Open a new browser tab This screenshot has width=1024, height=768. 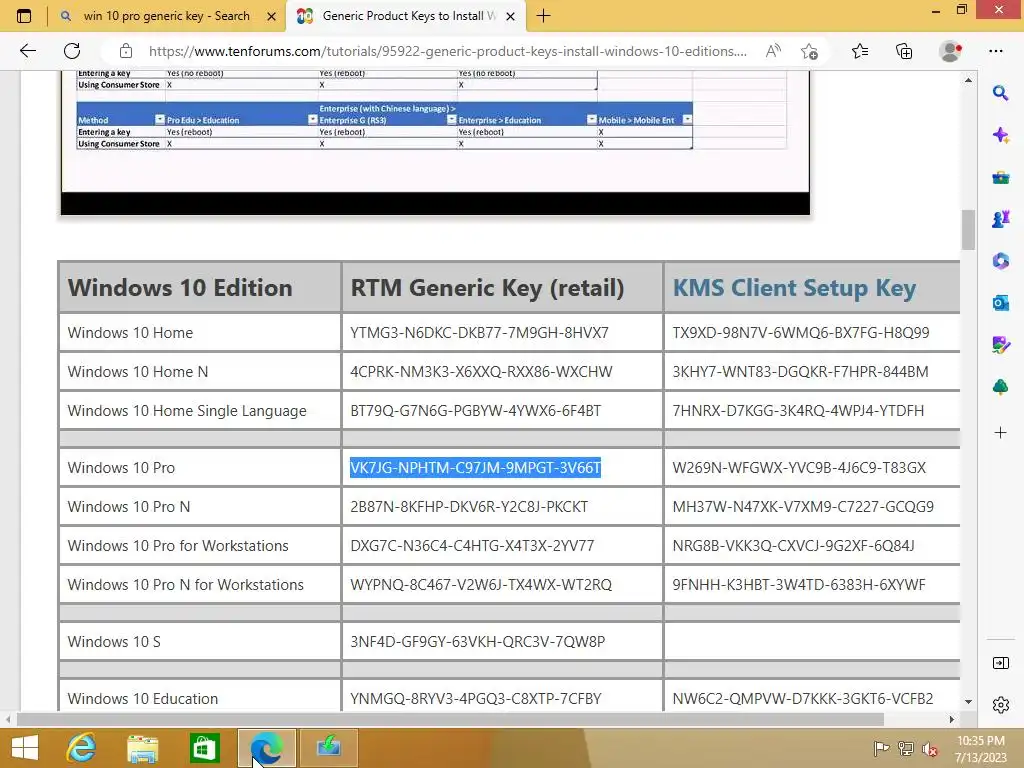pyautogui.click(x=543, y=16)
